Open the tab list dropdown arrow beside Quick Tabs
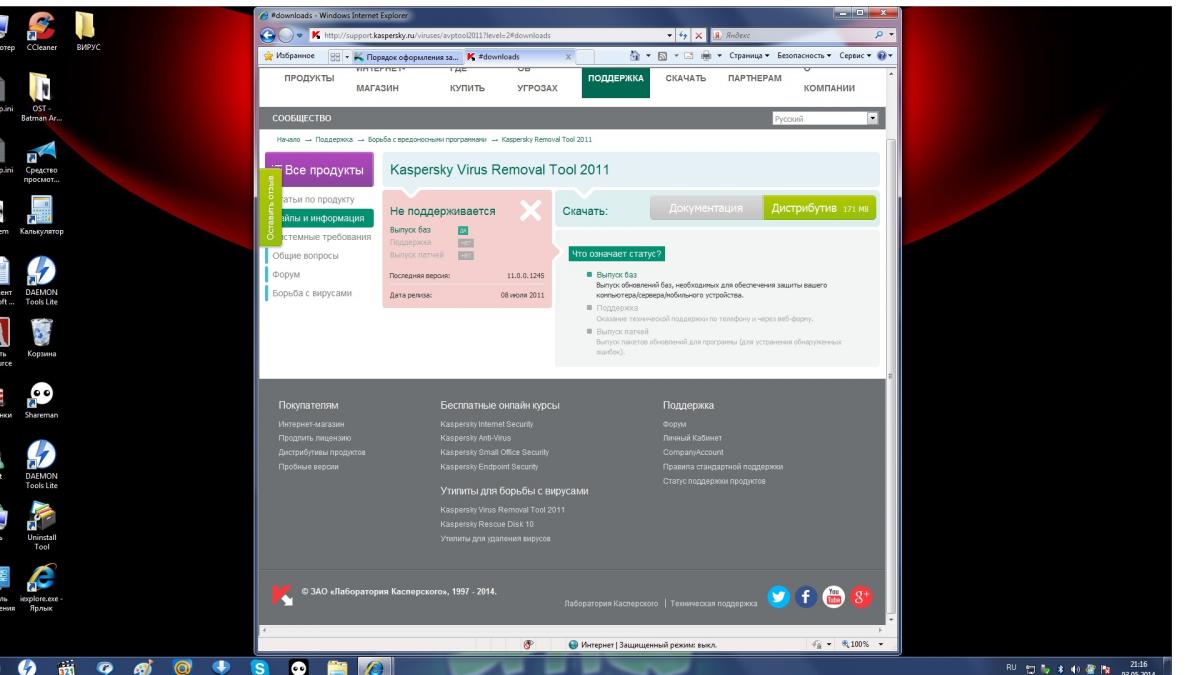 tap(348, 56)
